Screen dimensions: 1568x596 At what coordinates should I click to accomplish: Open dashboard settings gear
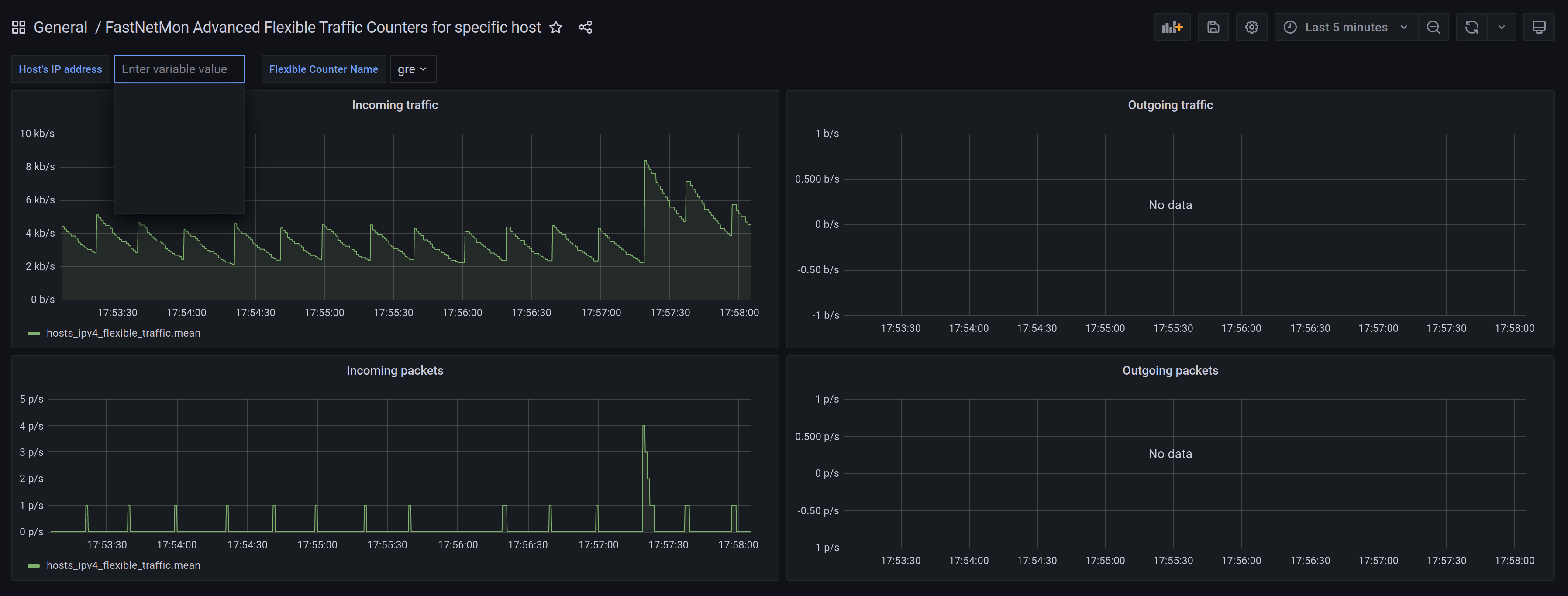[x=1251, y=28]
